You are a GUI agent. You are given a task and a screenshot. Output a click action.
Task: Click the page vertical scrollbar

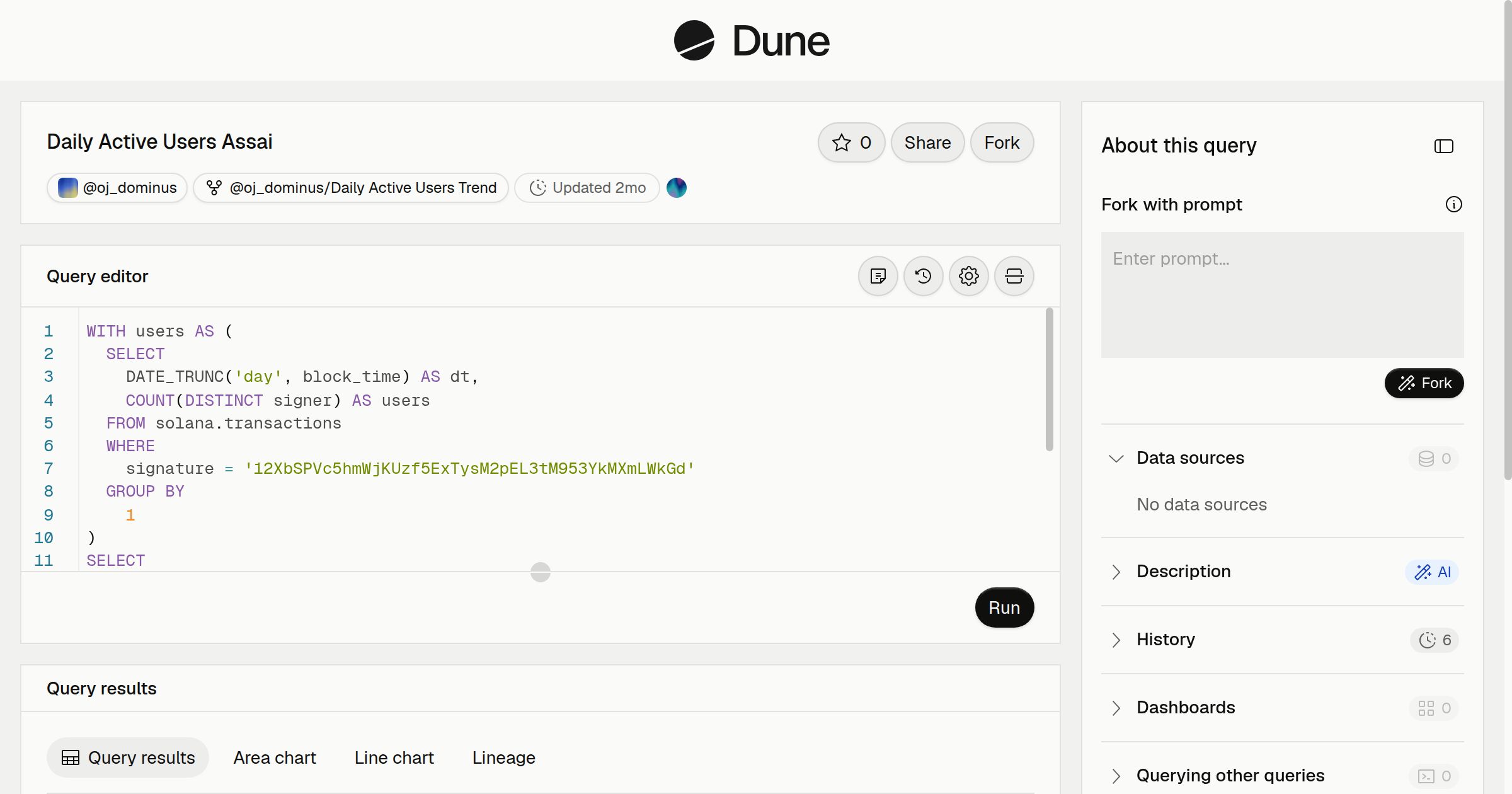1508,239
